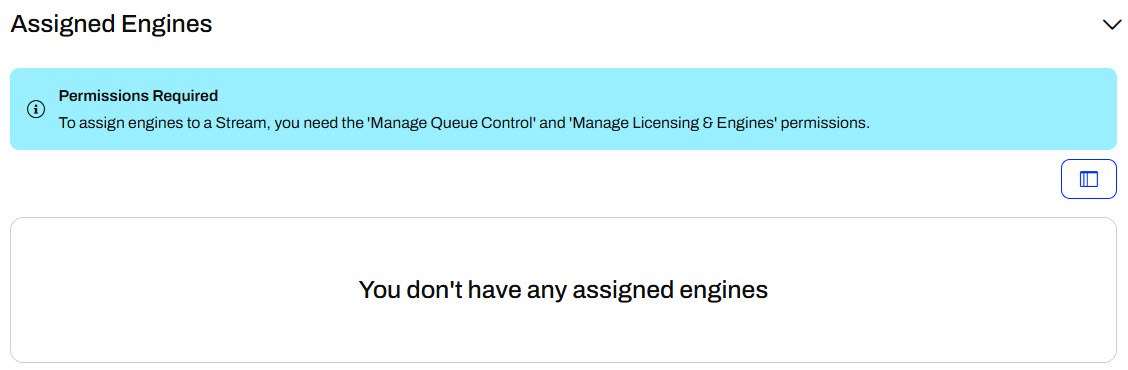1128x370 pixels.
Task: Click the empty assigned engines panel
Action: (563, 290)
